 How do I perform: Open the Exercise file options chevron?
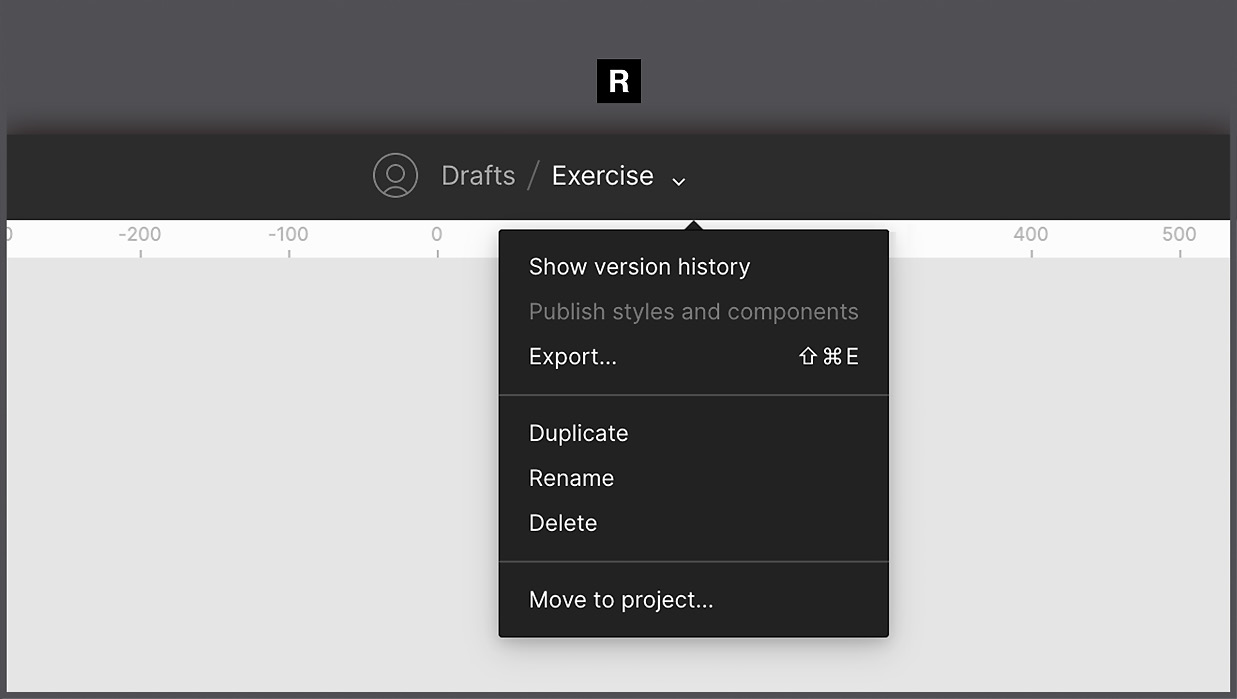[678, 180]
